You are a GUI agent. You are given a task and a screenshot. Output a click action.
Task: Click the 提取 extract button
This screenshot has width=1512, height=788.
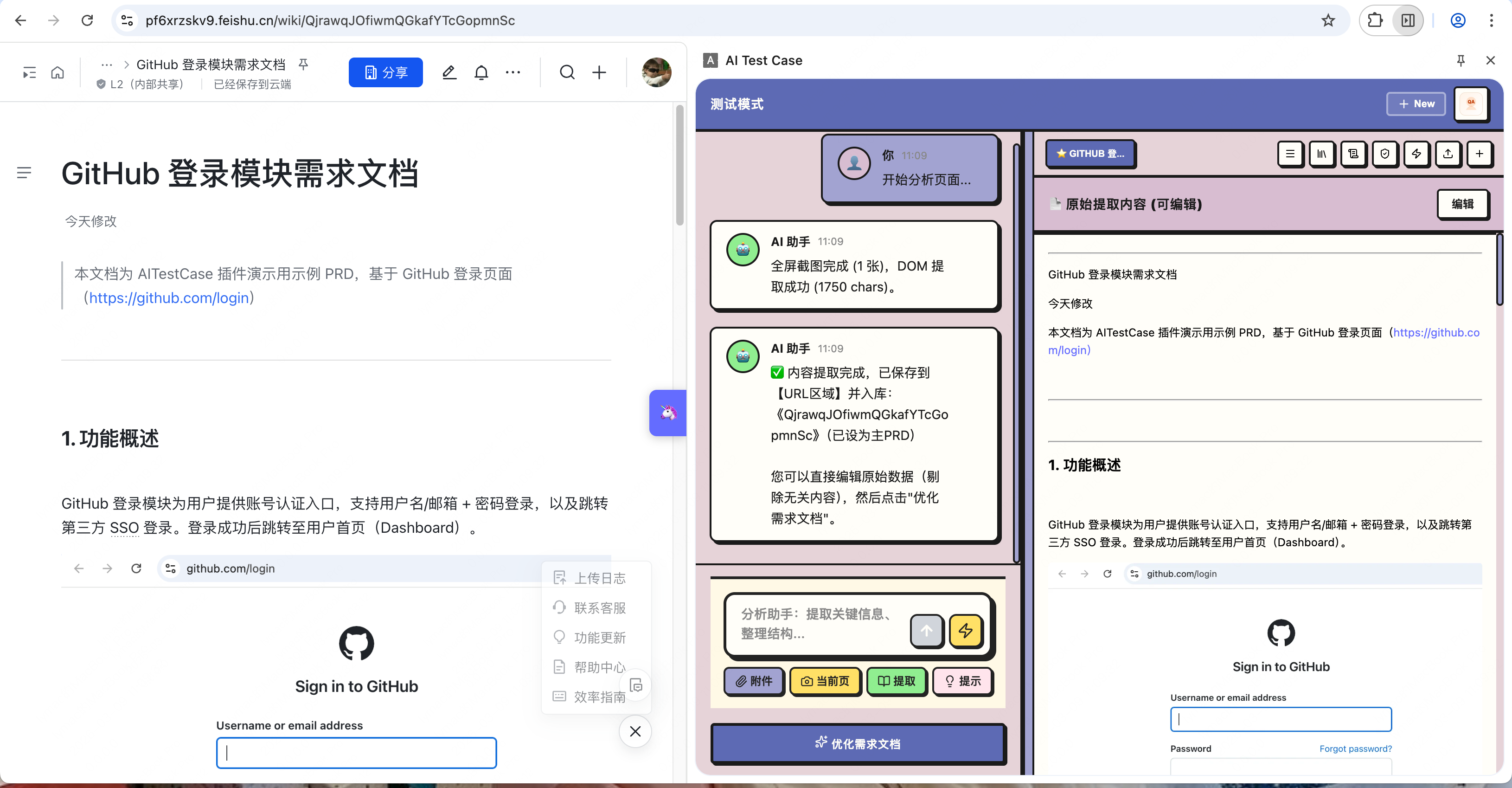(896, 680)
